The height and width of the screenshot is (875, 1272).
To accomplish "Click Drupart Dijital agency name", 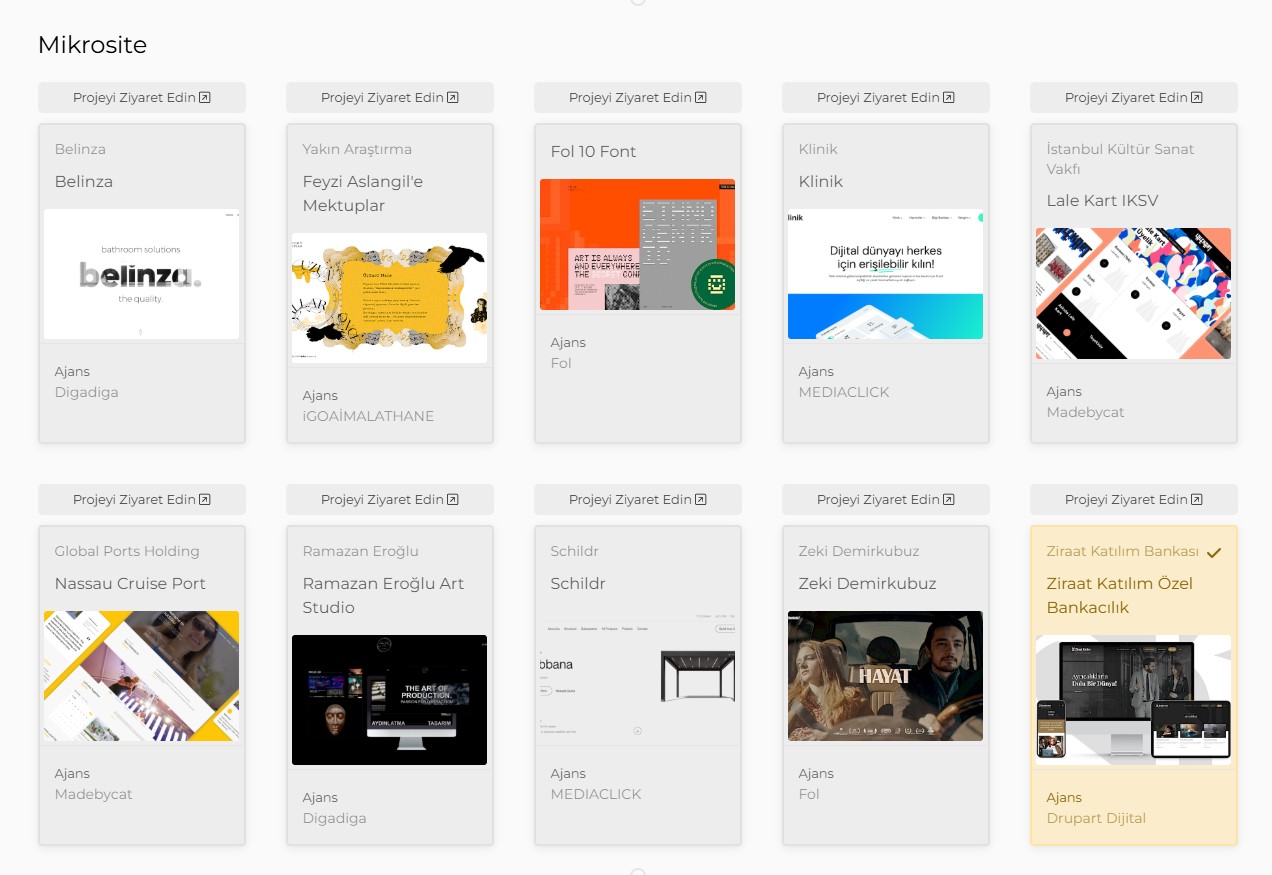I will point(1096,818).
